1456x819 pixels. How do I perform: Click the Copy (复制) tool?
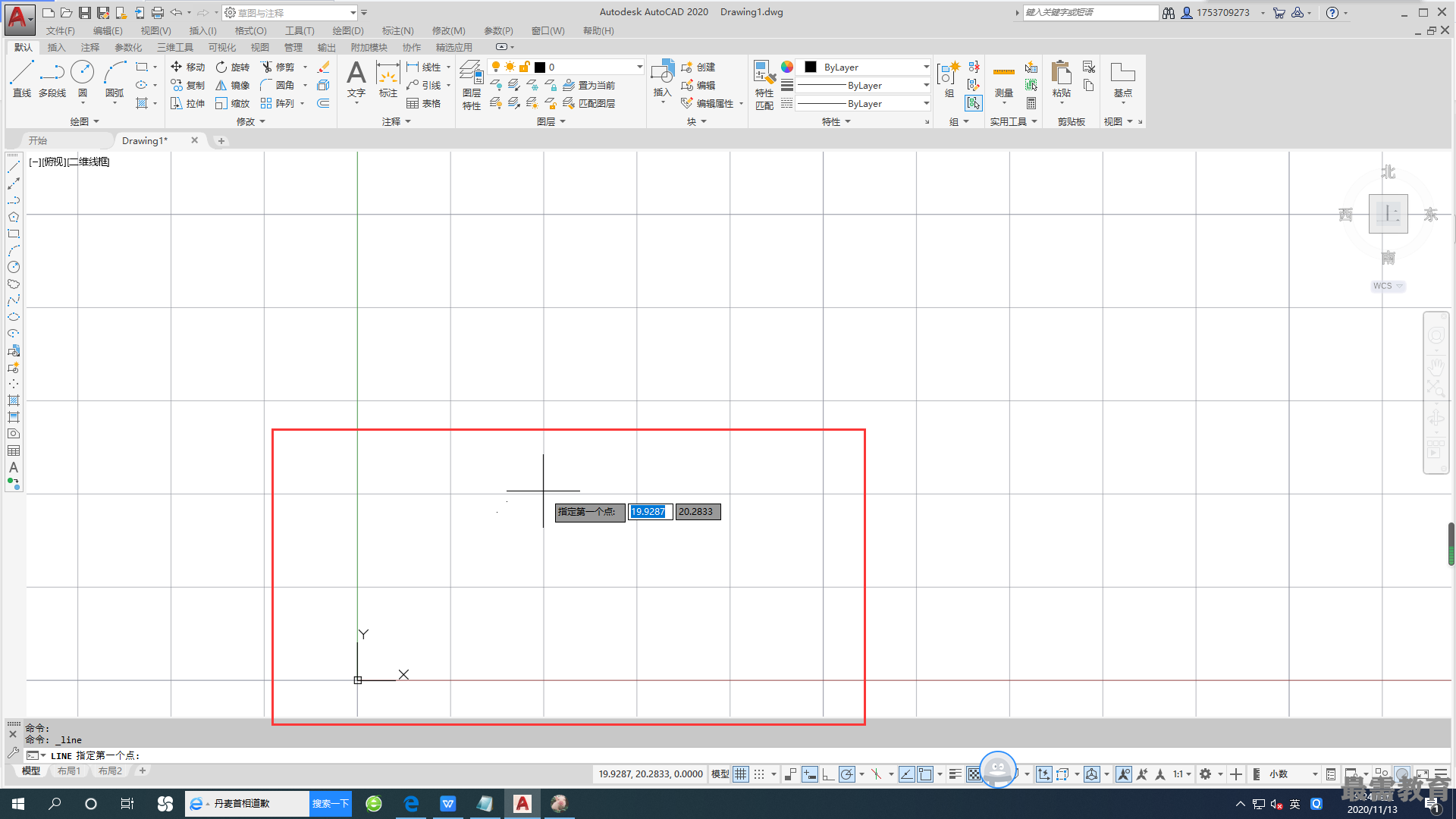click(x=187, y=85)
